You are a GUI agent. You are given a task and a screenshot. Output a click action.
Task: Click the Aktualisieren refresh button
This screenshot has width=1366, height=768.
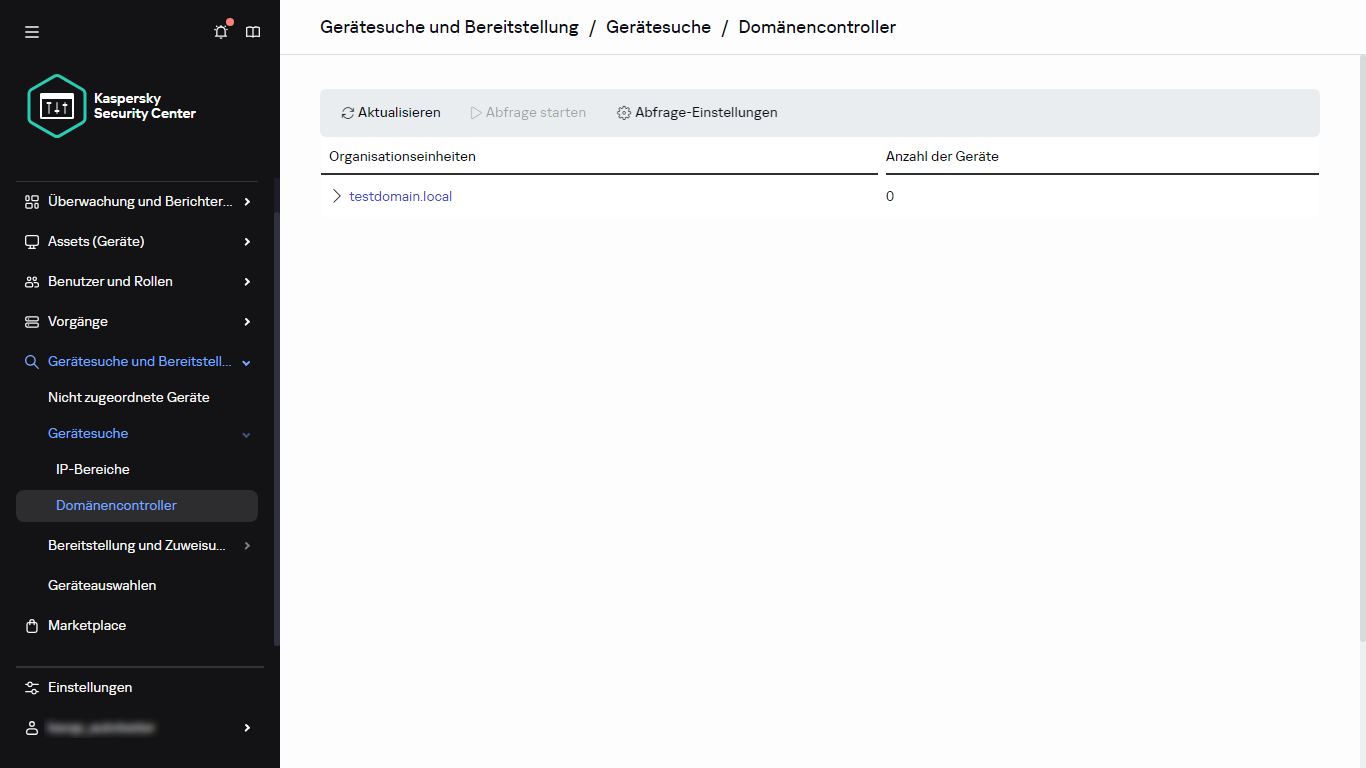(x=390, y=112)
